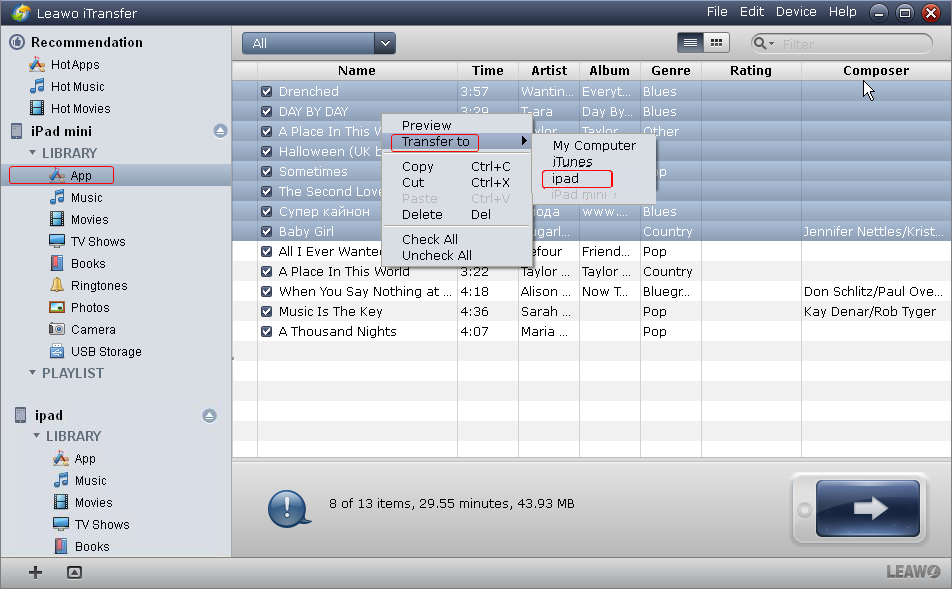Uncheck the DAY BY DAY checkbox

(x=267, y=111)
